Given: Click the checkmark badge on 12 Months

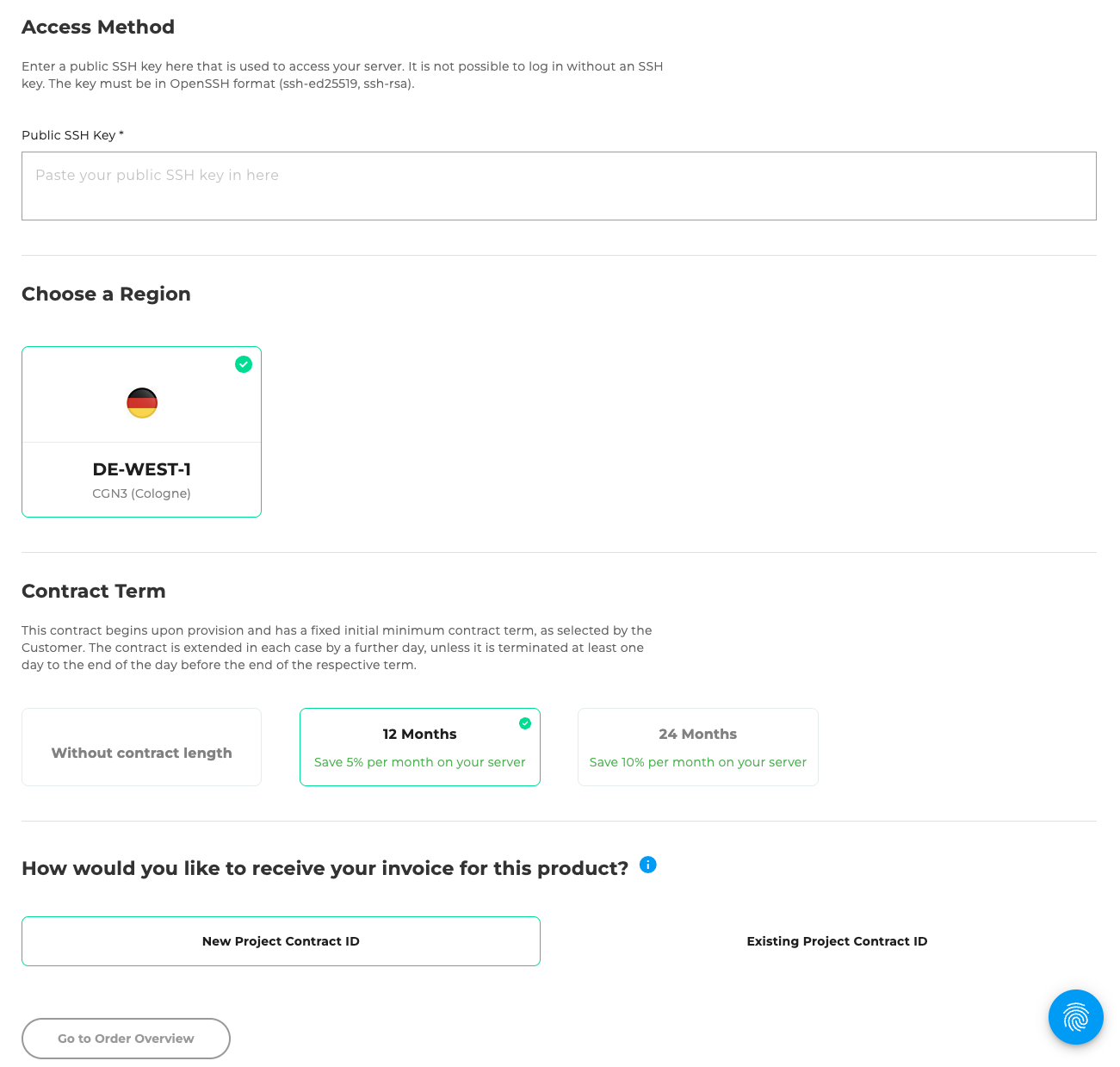Looking at the screenshot, I should 525,723.
